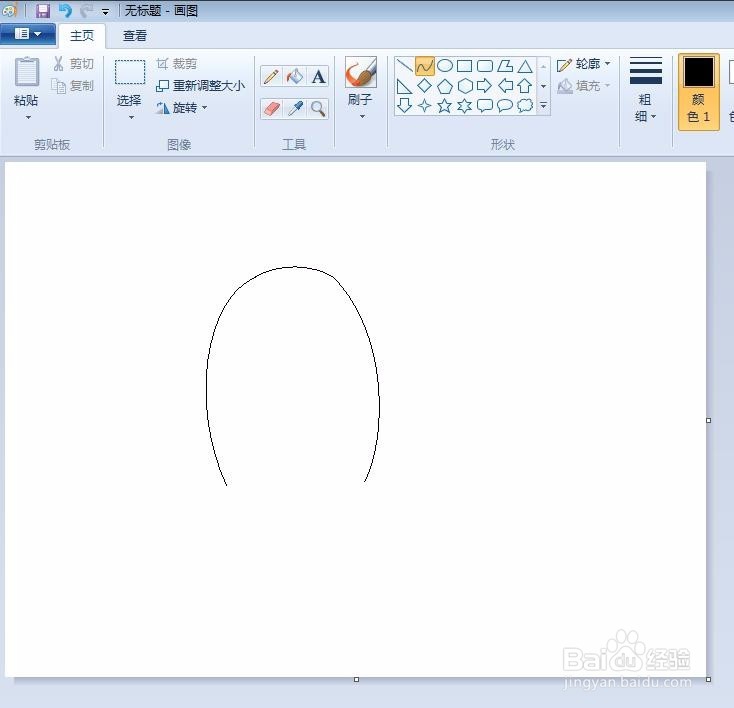
Task: Click the 粘贴 clipboard icon
Action: click(27, 72)
